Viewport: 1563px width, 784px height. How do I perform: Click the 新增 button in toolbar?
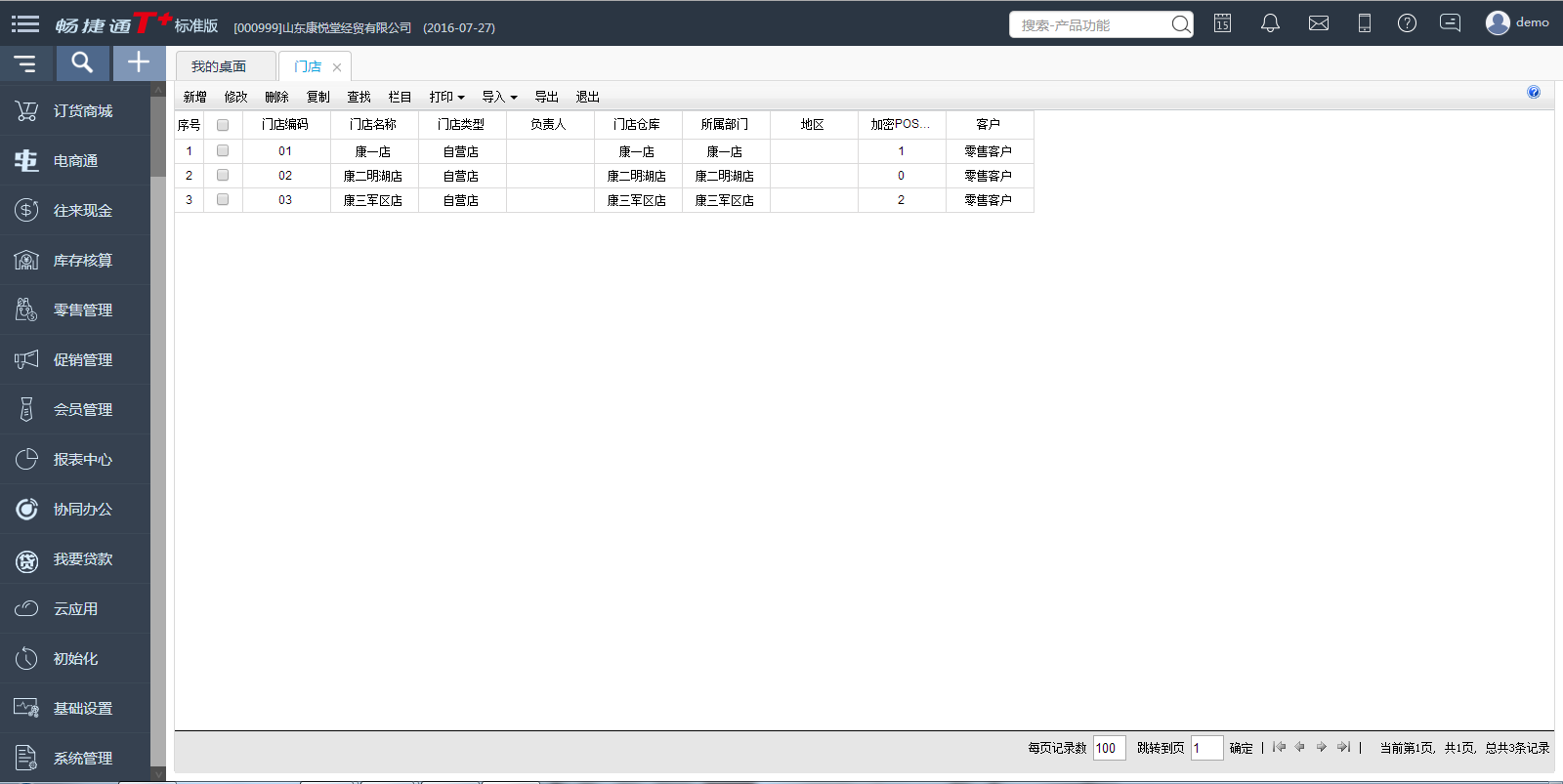point(195,97)
